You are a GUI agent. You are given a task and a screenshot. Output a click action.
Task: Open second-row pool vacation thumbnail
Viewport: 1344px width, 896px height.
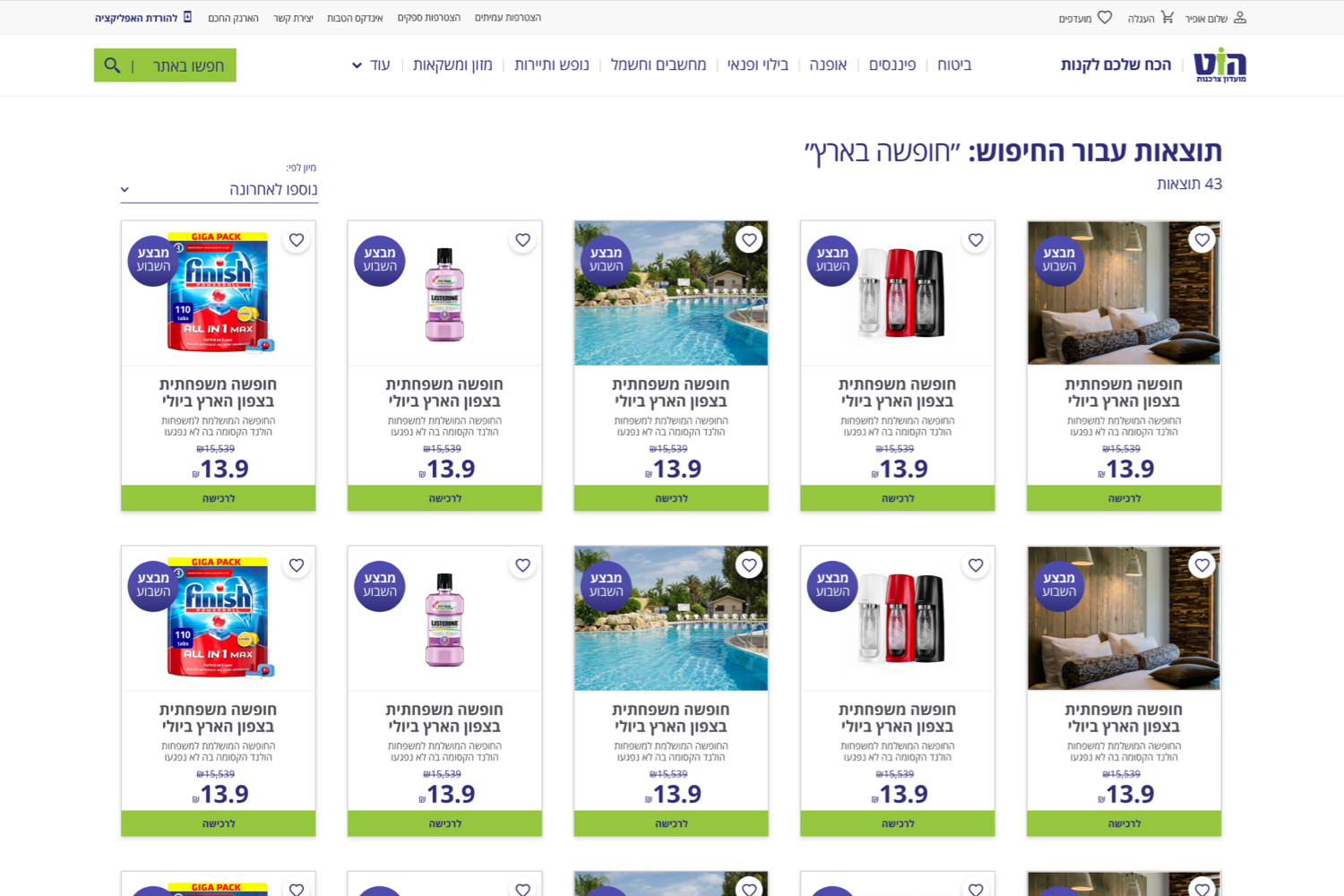tap(671, 618)
